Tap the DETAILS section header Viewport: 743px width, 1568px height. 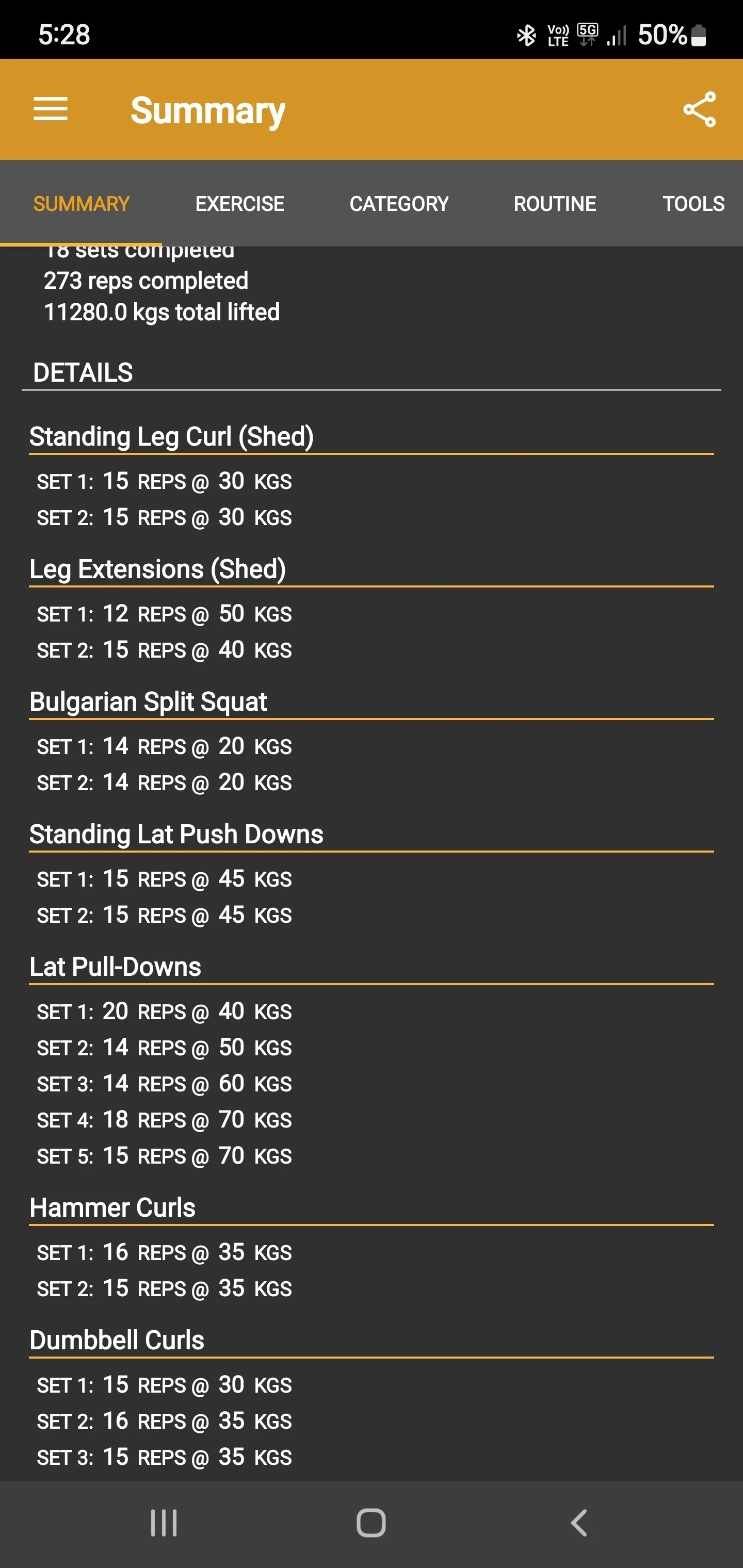(x=82, y=371)
